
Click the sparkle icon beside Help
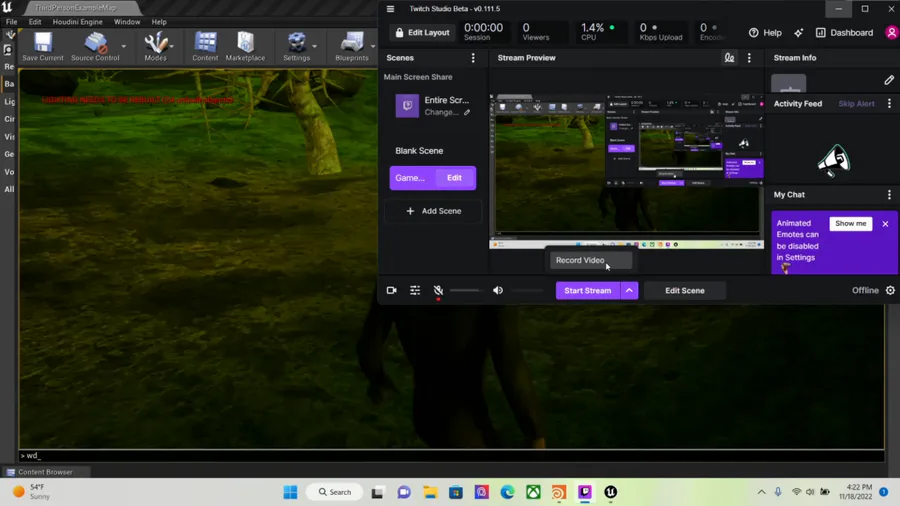click(x=798, y=33)
